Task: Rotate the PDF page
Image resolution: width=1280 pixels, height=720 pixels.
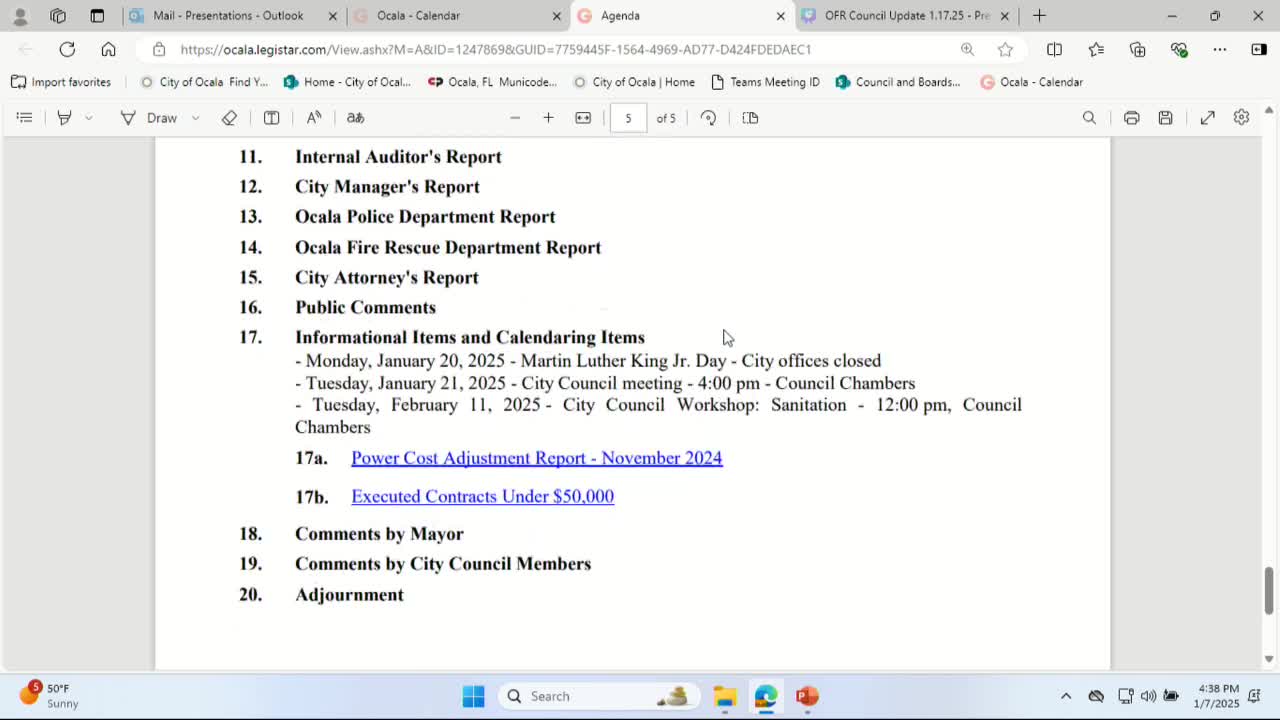Action: click(708, 117)
